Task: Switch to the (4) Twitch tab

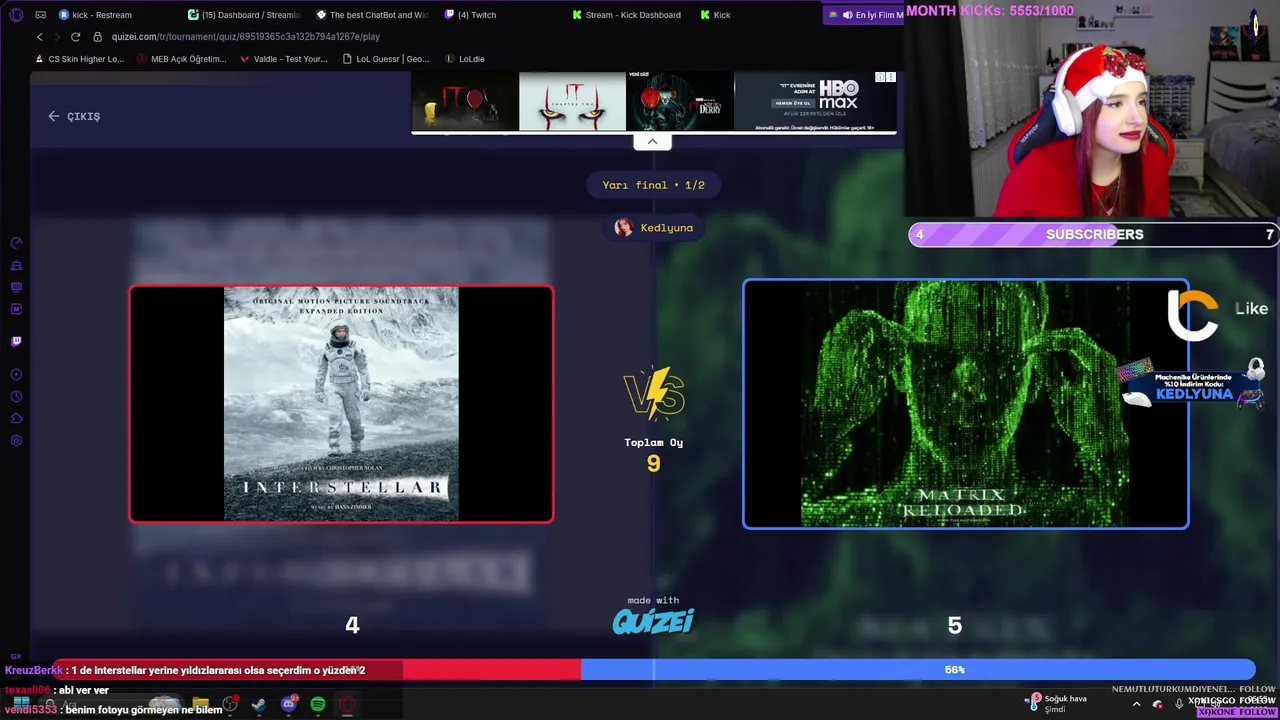Action: point(500,15)
